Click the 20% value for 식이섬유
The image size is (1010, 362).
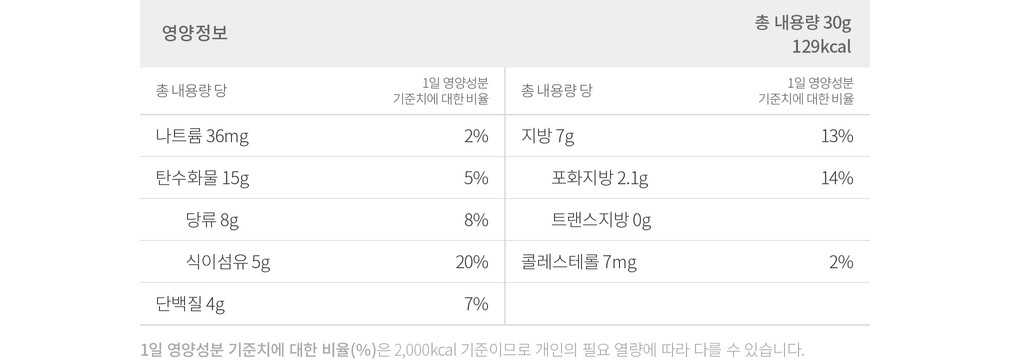(472, 262)
